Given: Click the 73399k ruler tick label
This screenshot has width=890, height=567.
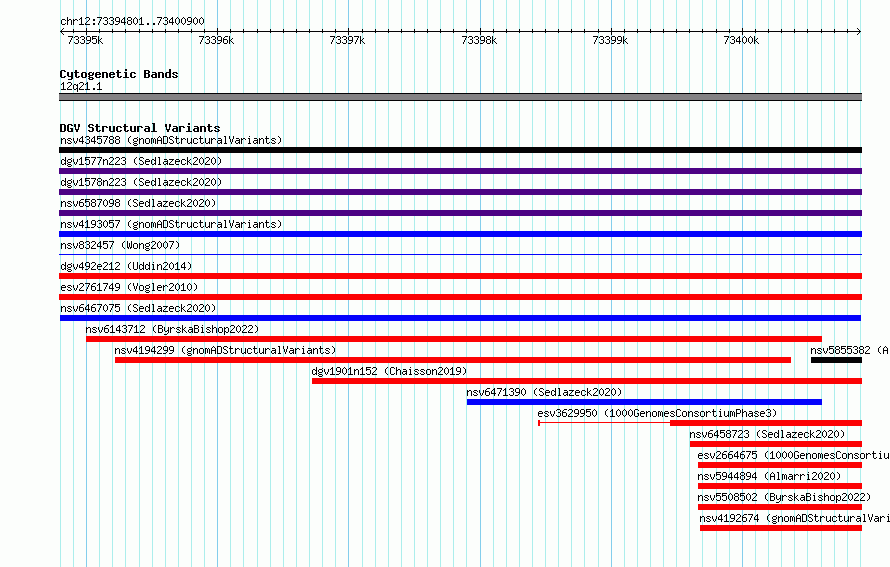Looking at the screenshot, I should tap(610, 40).
